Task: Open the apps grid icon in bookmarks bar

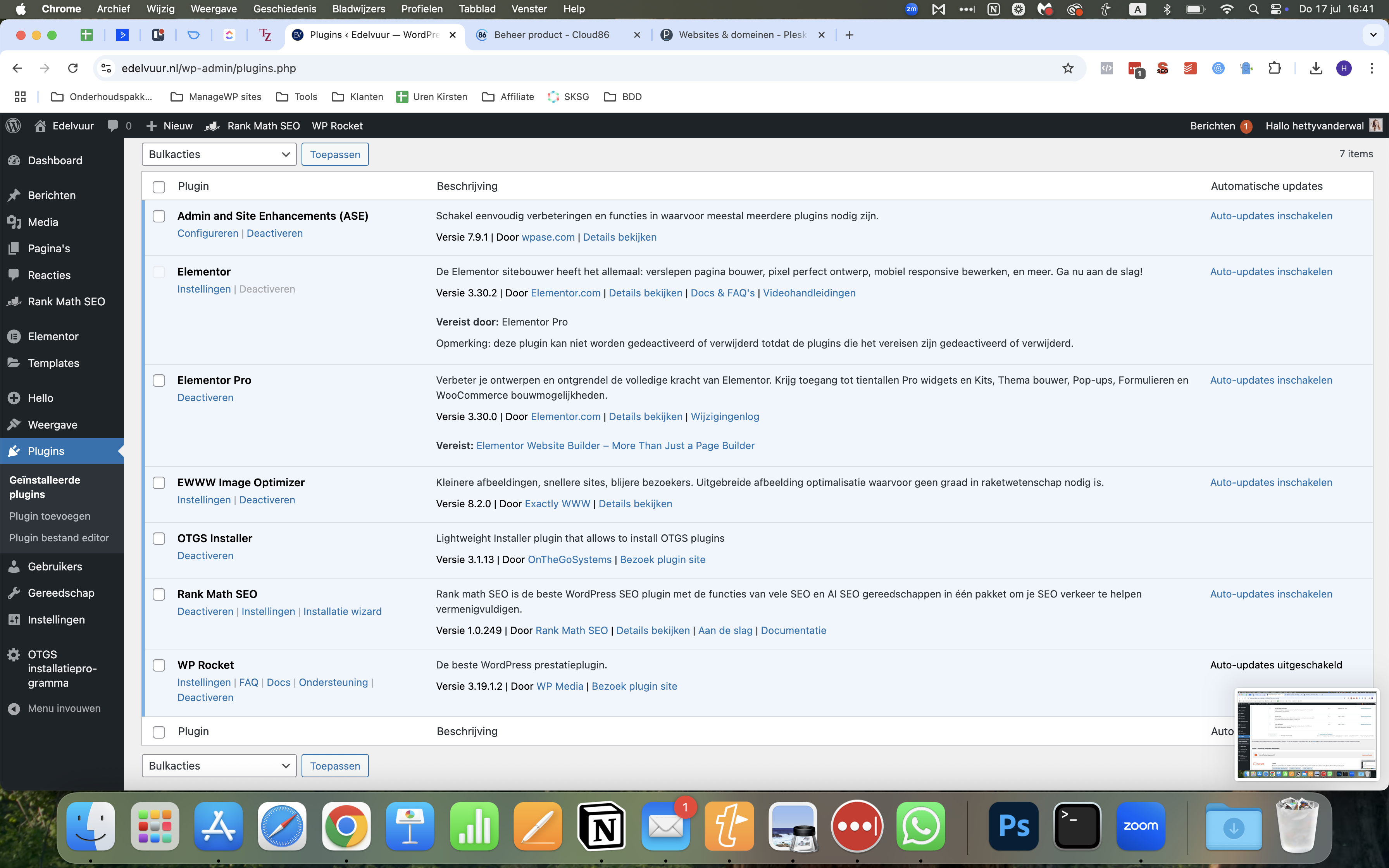Action: click(x=20, y=96)
